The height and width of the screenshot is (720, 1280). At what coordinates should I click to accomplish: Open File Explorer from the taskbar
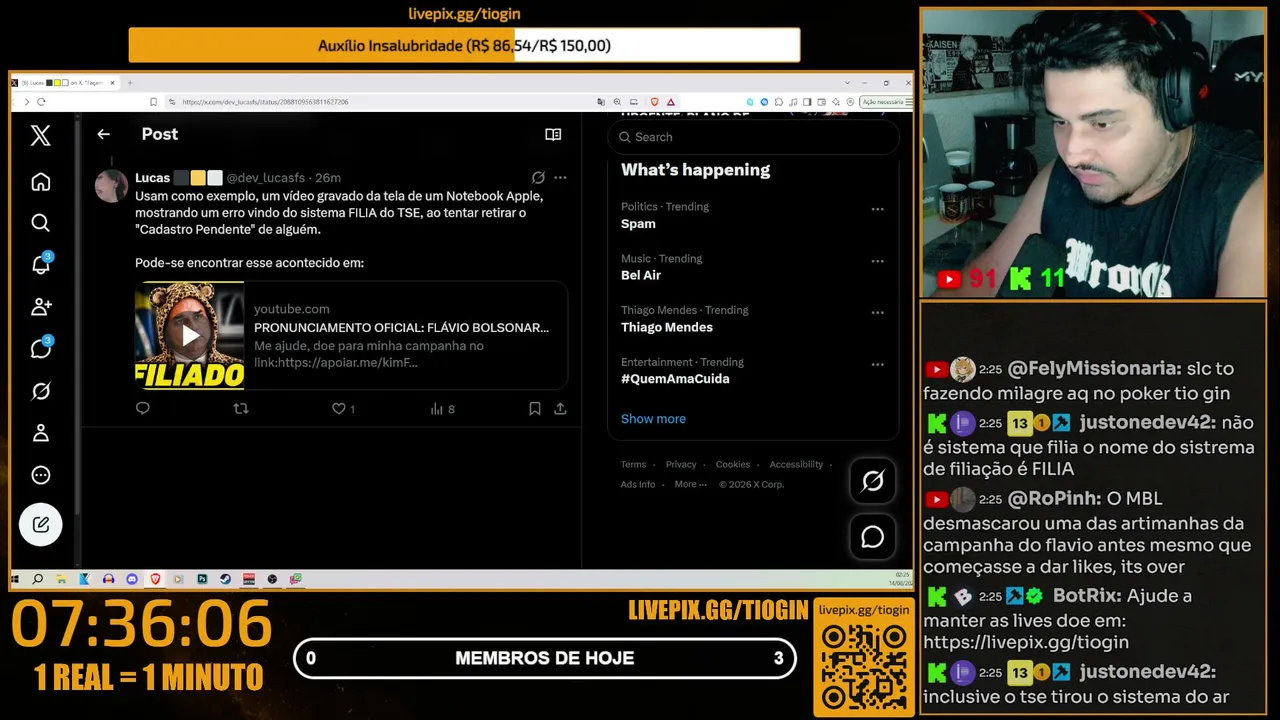coord(61,579)
